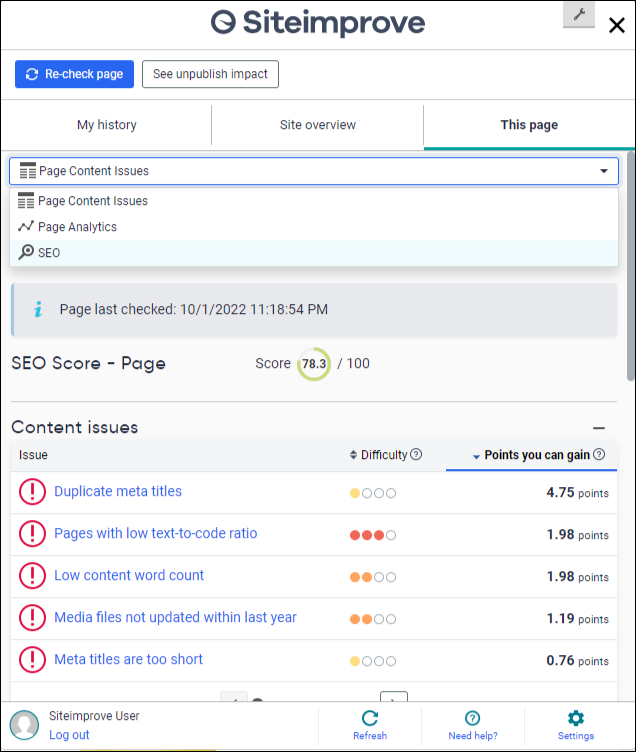Image resolution: width=636 pixels, height=752 pixels.
Task: Click the vertical scrollbar thumb
Action: pos(631,266)
